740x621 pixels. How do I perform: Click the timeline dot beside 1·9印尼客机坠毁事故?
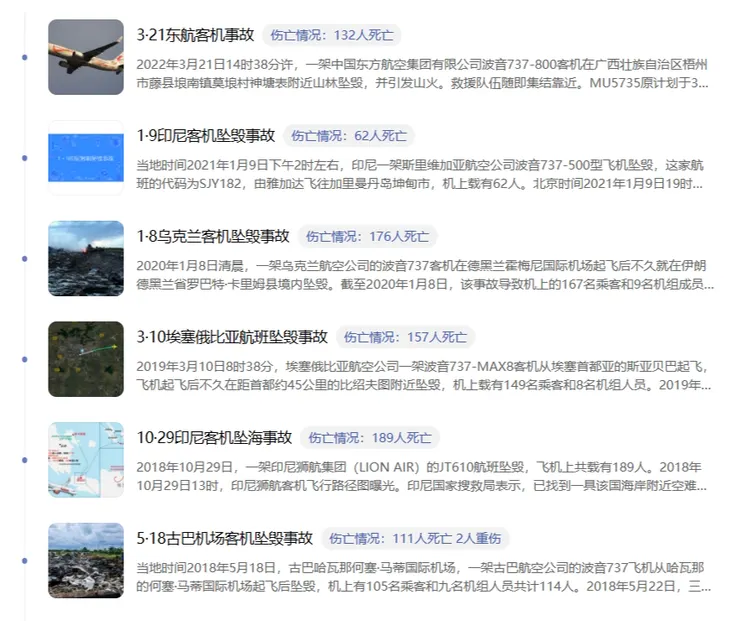(x=25, y=158)
